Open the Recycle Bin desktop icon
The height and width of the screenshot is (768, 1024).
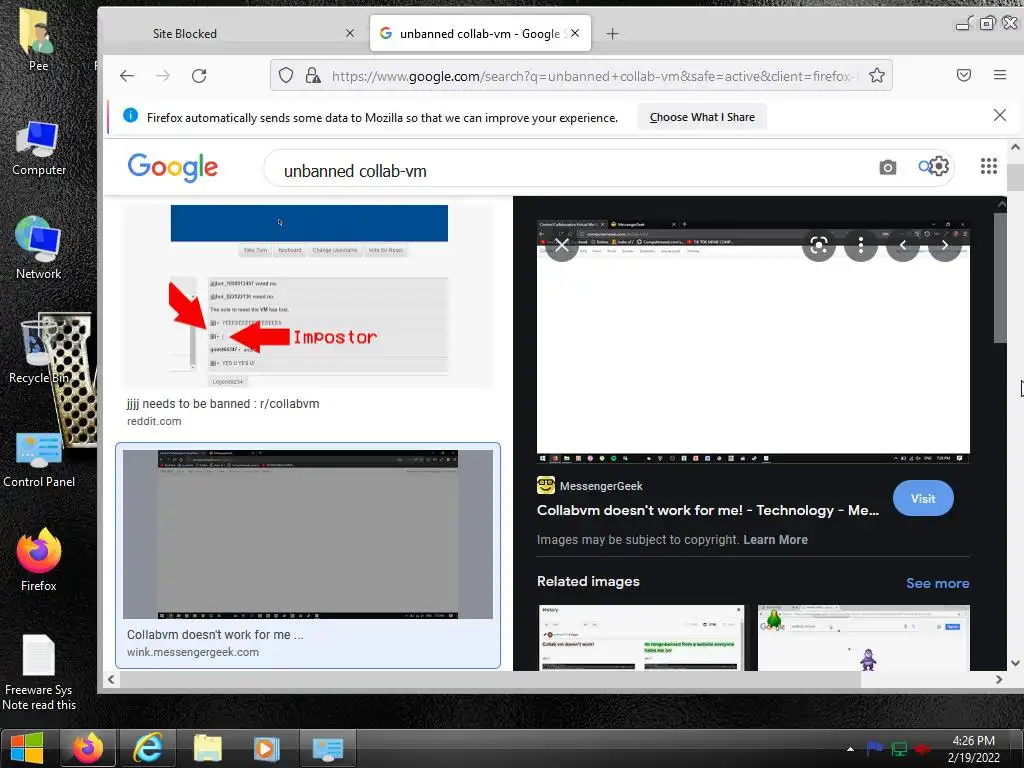coord(39,352)
